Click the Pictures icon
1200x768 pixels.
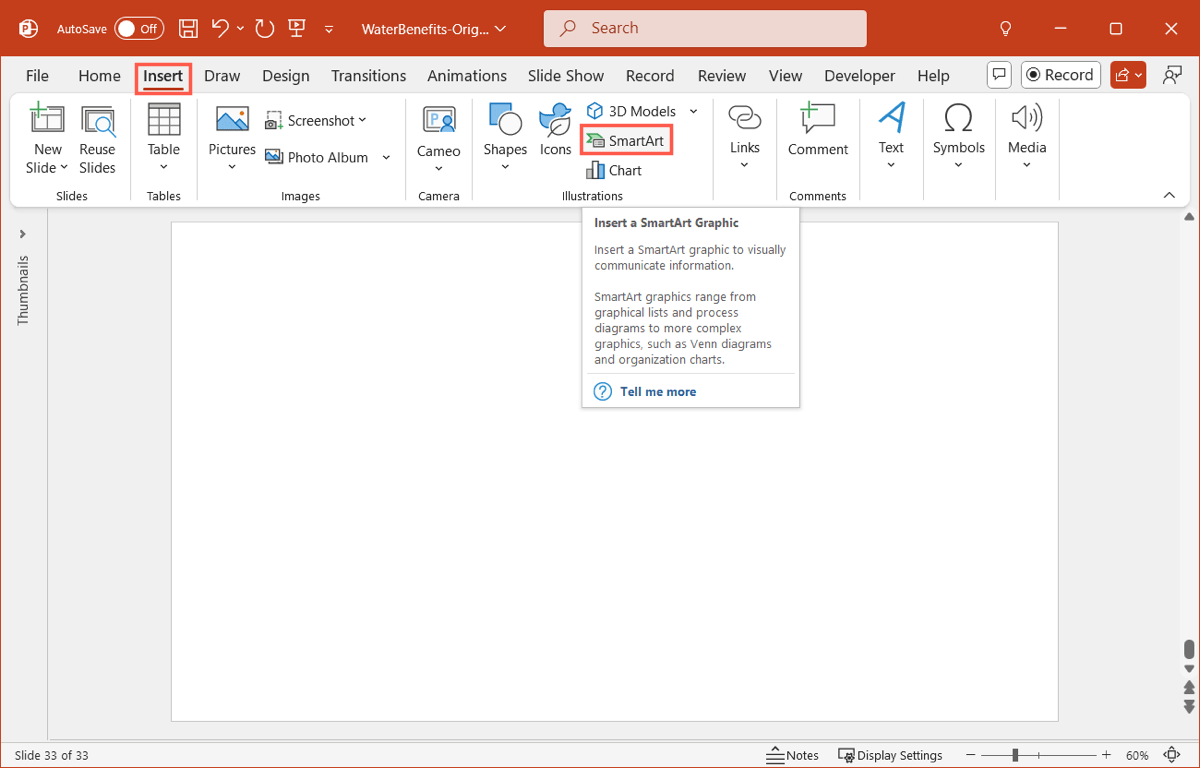click(x=232, y=119)
